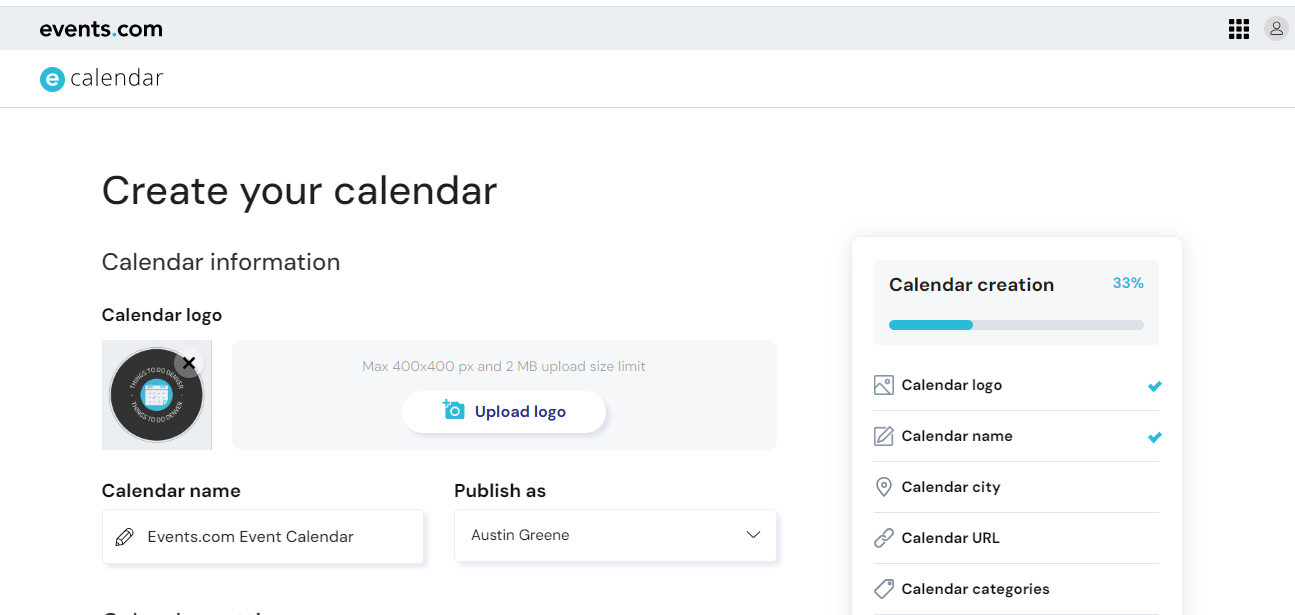The image size is (1295, 615).
Task: Go to Calendar URL checklist step
Action: point(1016,538)
